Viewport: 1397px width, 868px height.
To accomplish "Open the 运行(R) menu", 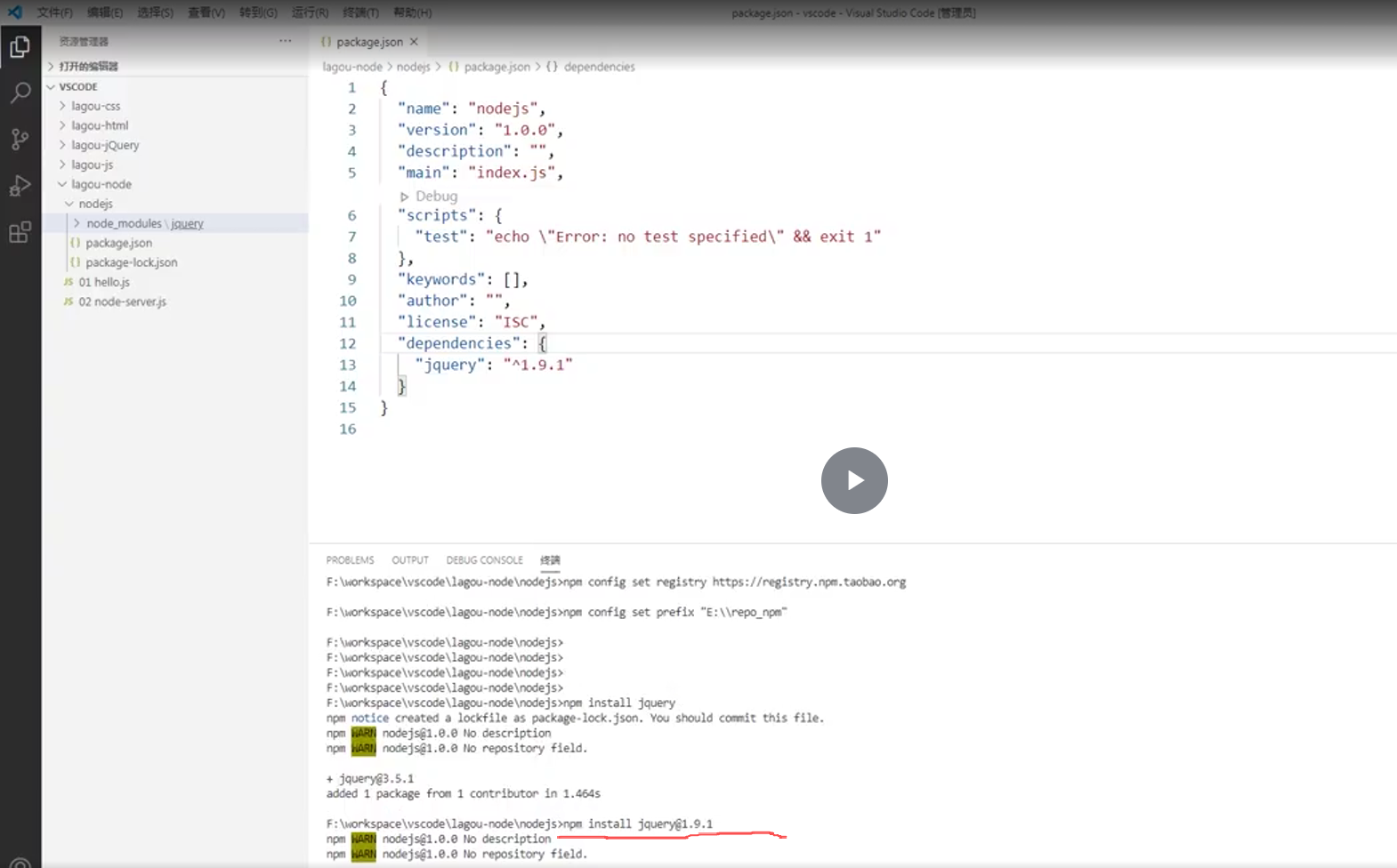I will 310,12.
